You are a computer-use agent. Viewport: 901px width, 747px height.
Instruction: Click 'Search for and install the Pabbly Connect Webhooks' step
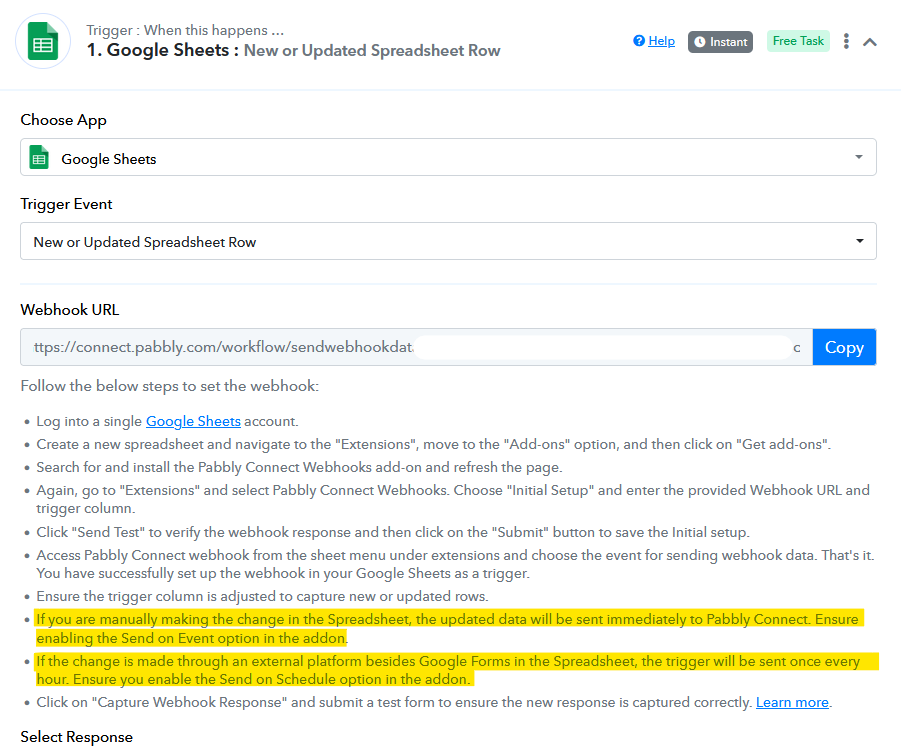299,467
